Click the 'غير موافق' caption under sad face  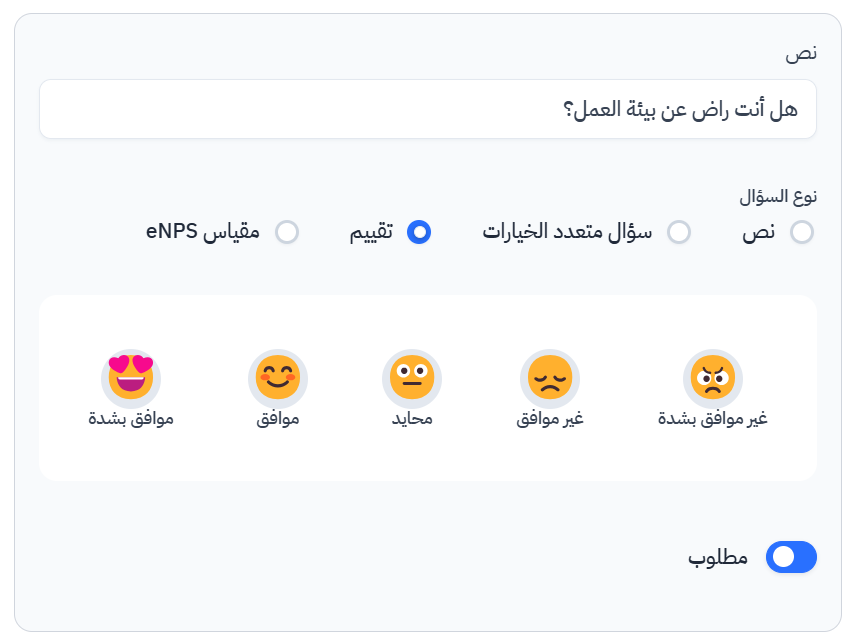pyautogui.click(x=550, y=419)
